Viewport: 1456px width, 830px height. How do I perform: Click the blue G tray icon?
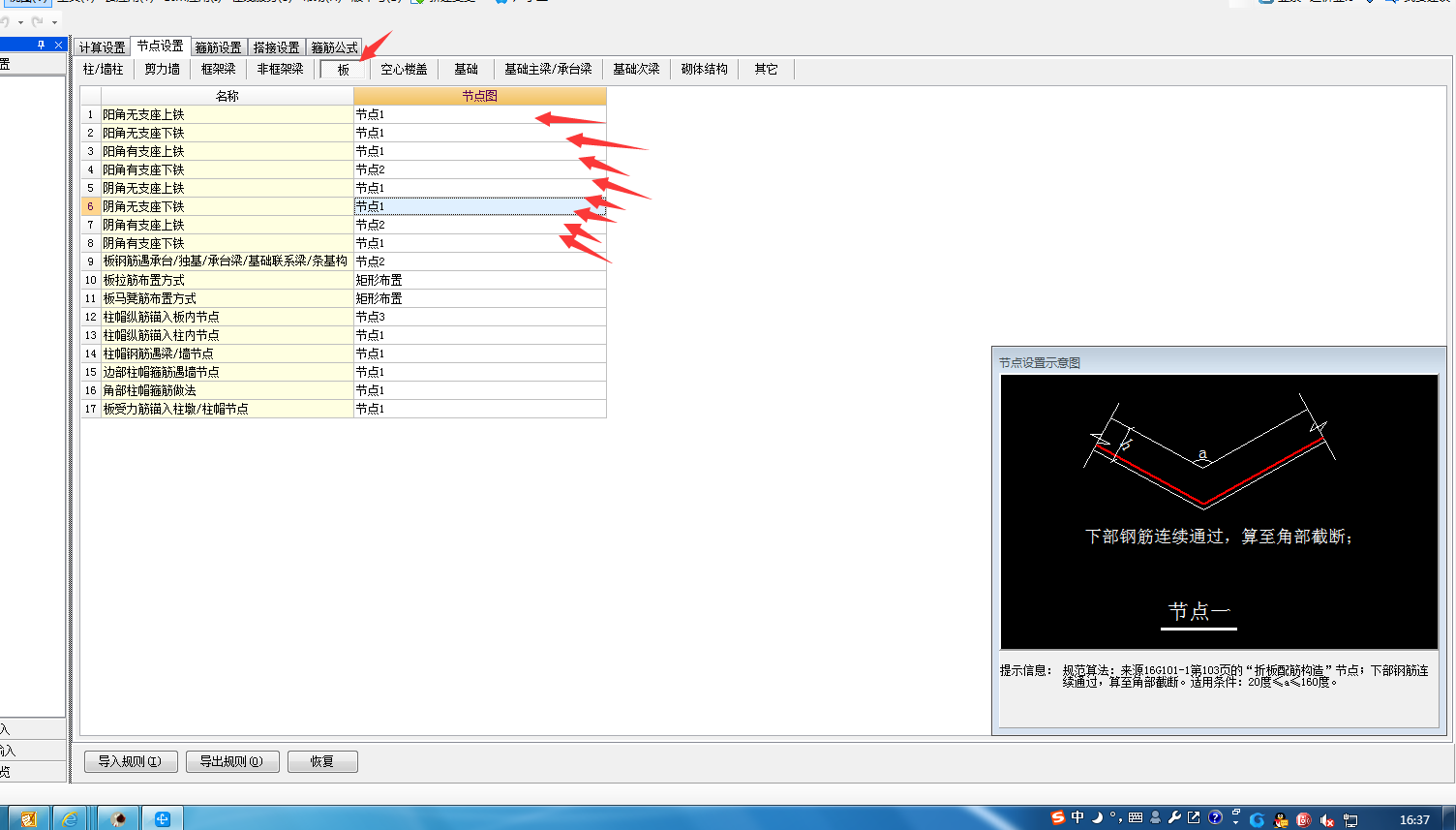coord(1258,820)
